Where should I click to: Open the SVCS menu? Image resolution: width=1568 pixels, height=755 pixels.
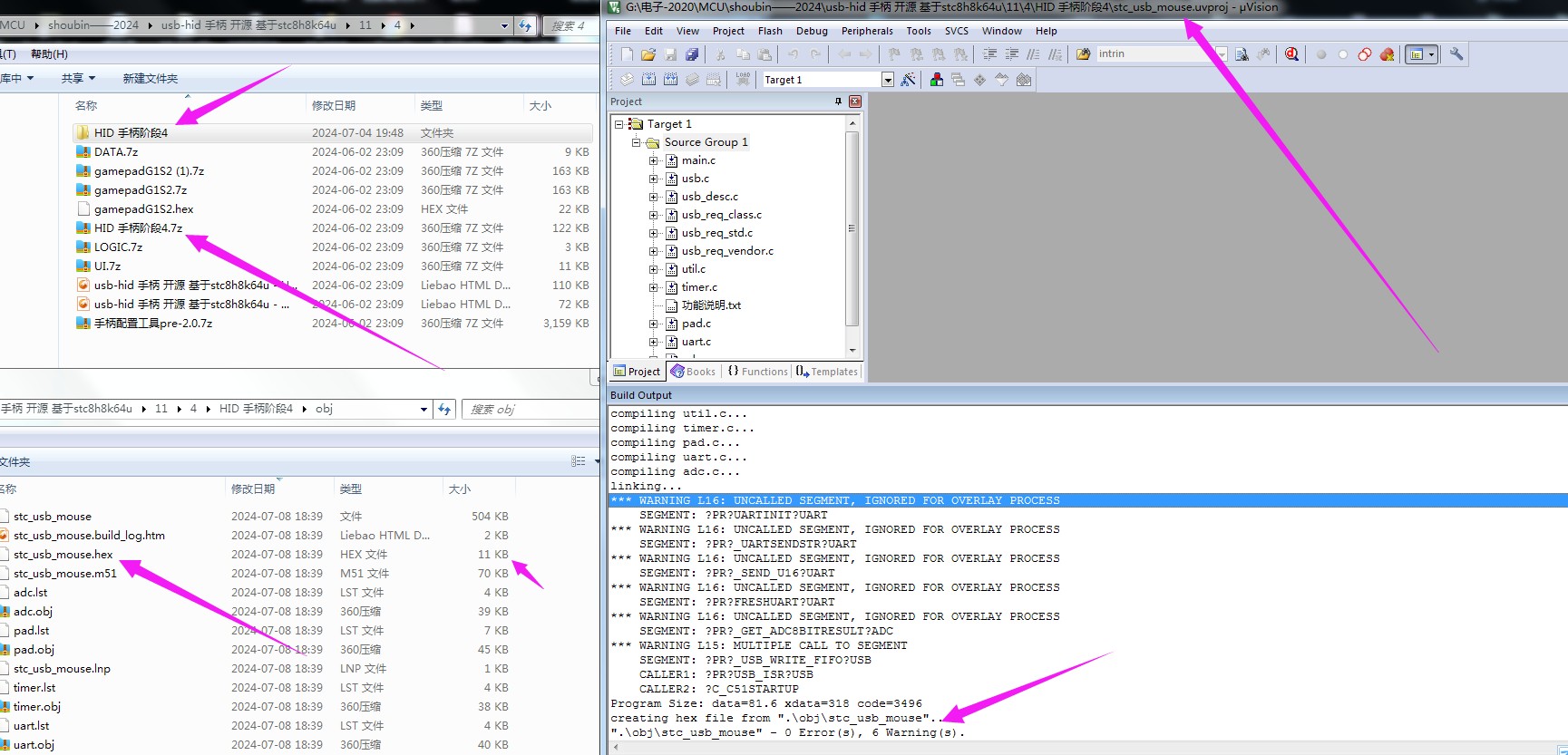(956, 31)
